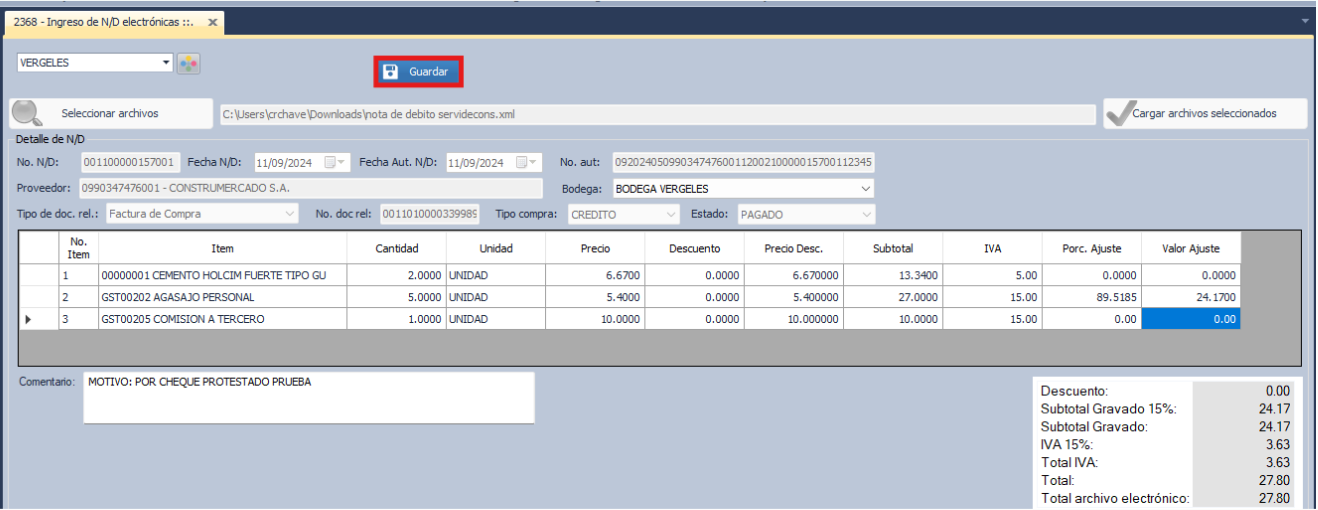Open the Tipo de doc. rel. dropdown

coord(289,214)
